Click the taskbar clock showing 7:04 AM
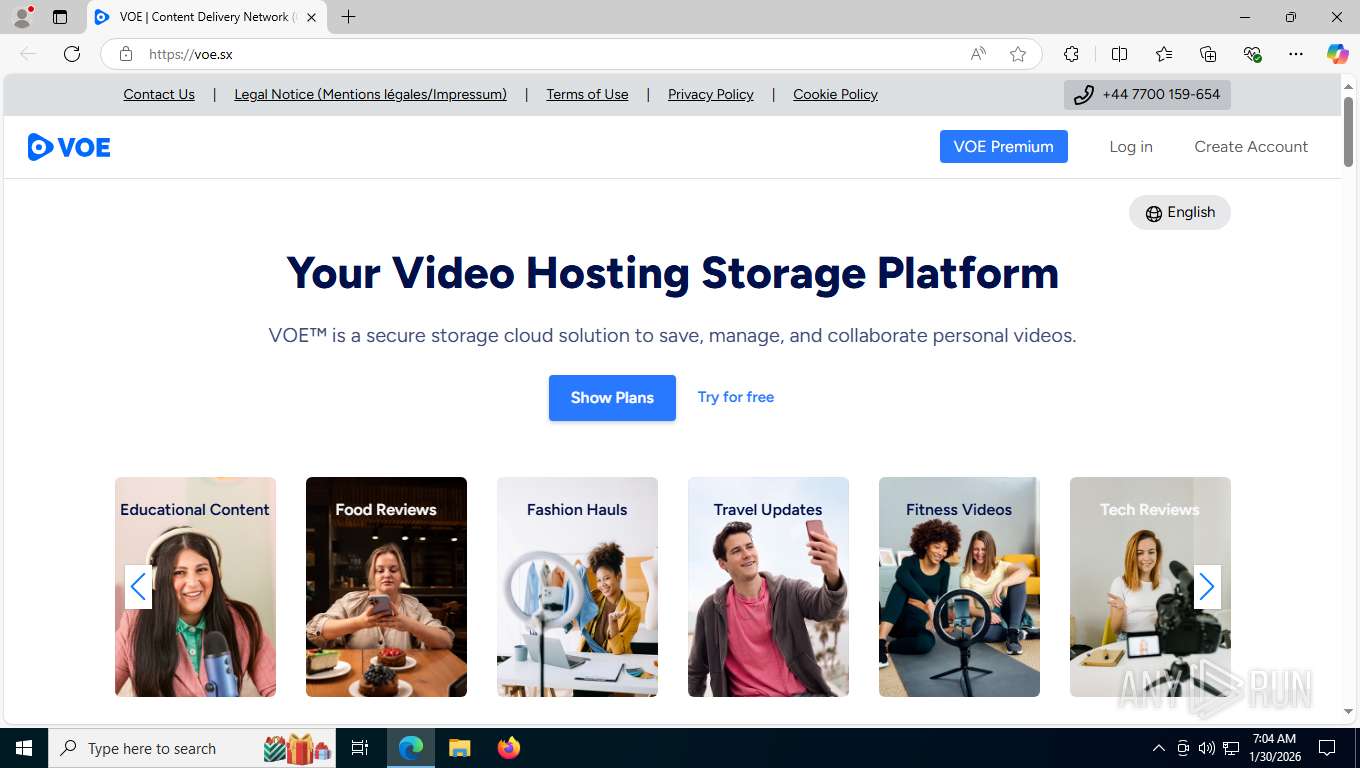 coord(1274,748)
